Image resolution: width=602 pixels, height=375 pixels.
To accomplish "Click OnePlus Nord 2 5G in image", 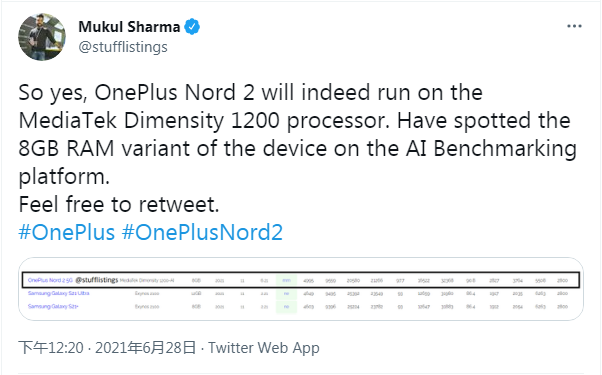I will pyautogui.click(x=50, y=280).
